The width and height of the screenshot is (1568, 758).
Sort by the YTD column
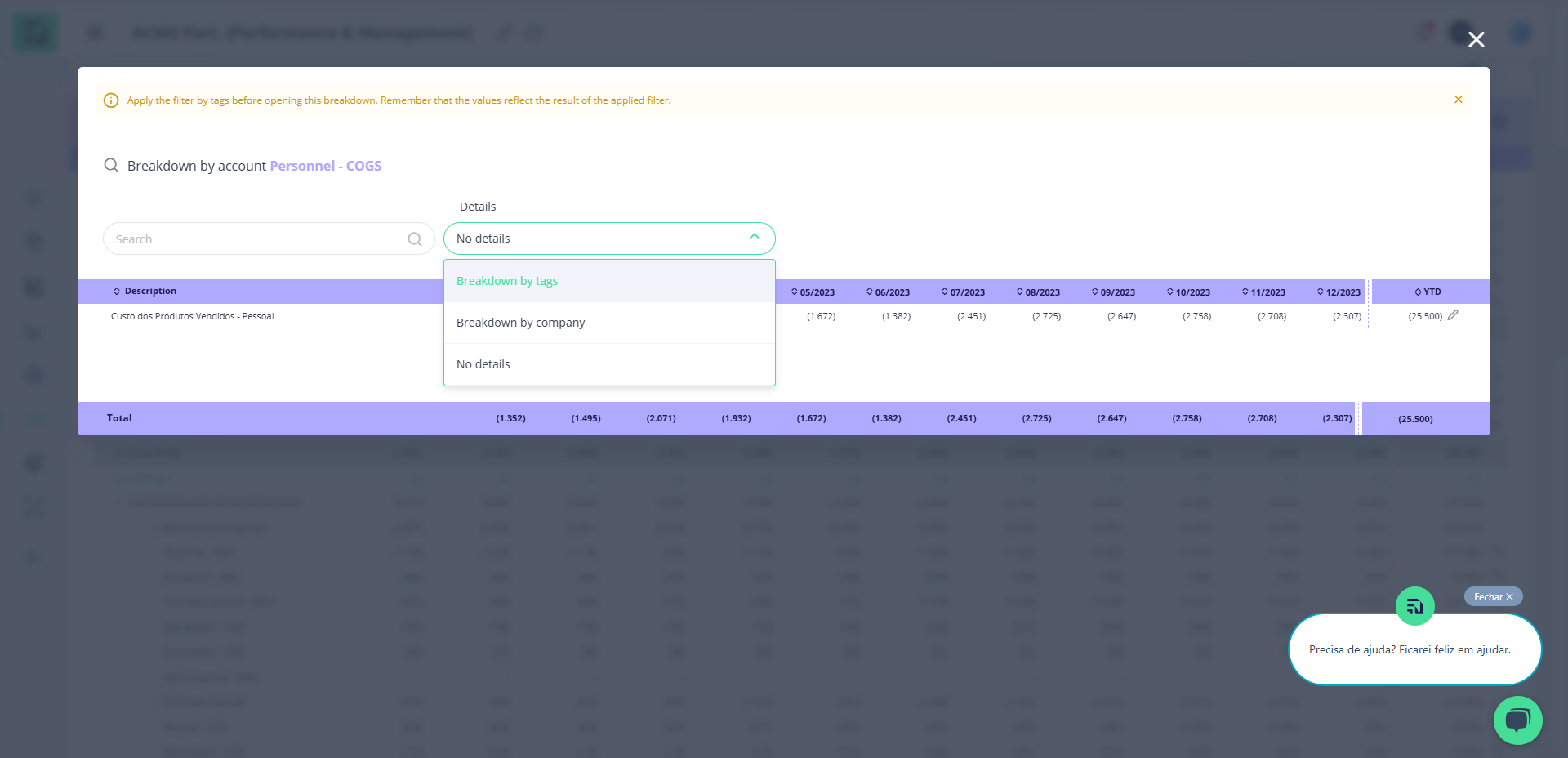click(1428, 292)
